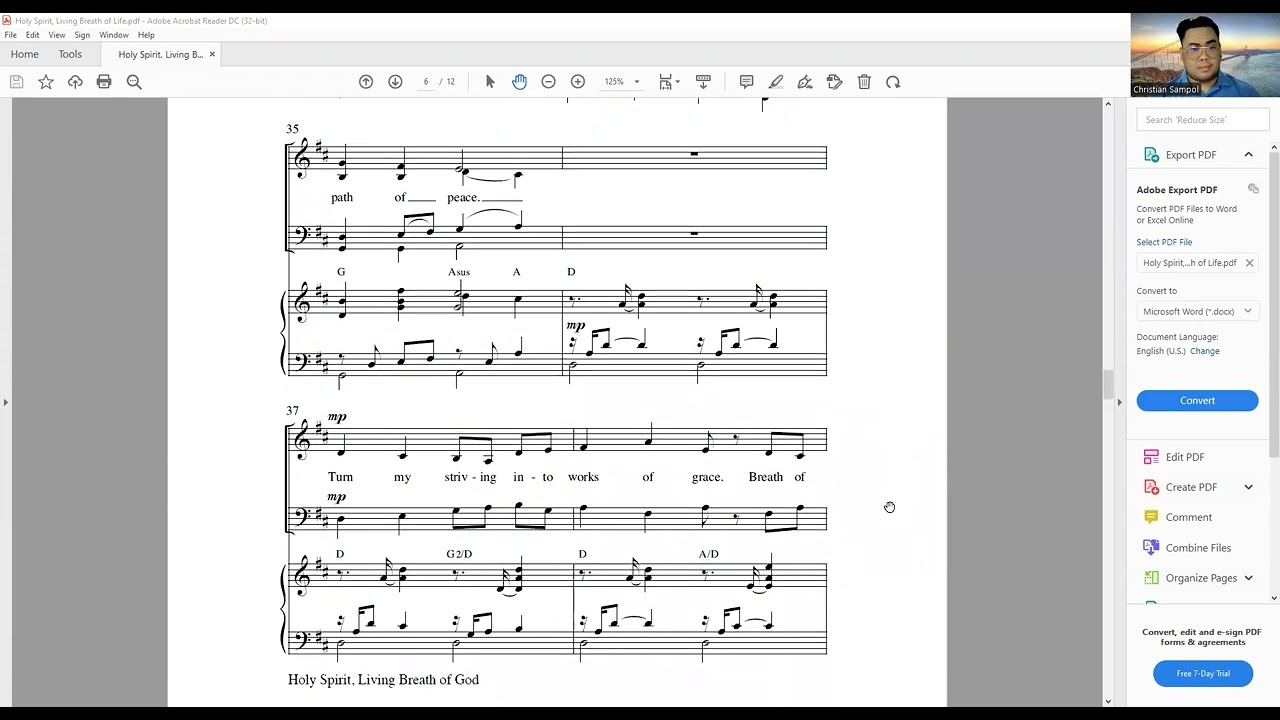This screenshot has width=1280, height=720.
Task: Switch to the Home tab
Action: 24,54
